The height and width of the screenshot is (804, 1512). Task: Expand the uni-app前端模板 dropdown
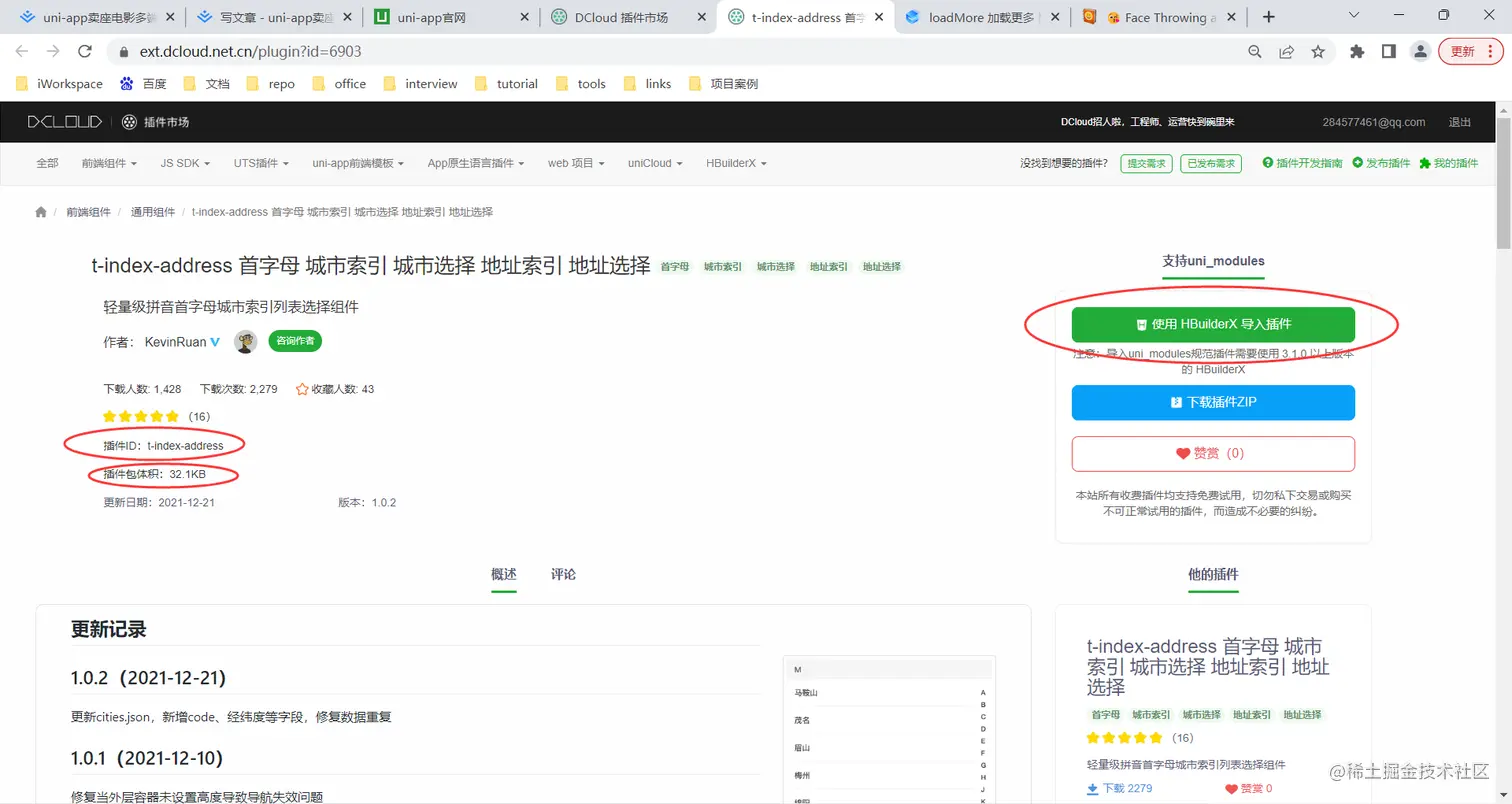(x=358, y=163)
